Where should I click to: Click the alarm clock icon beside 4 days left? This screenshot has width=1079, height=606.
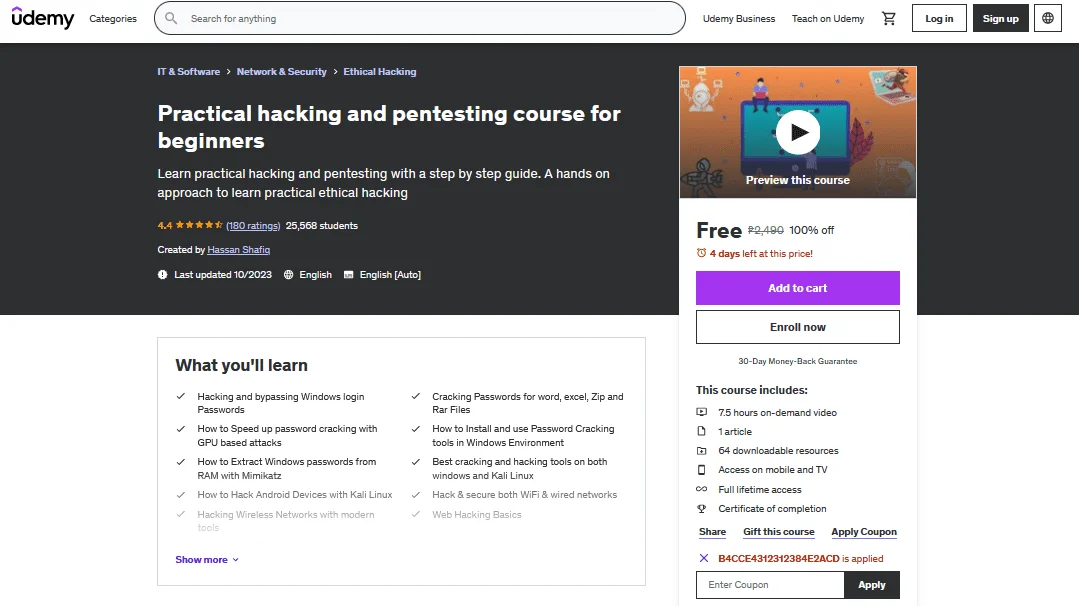[701, 253]
